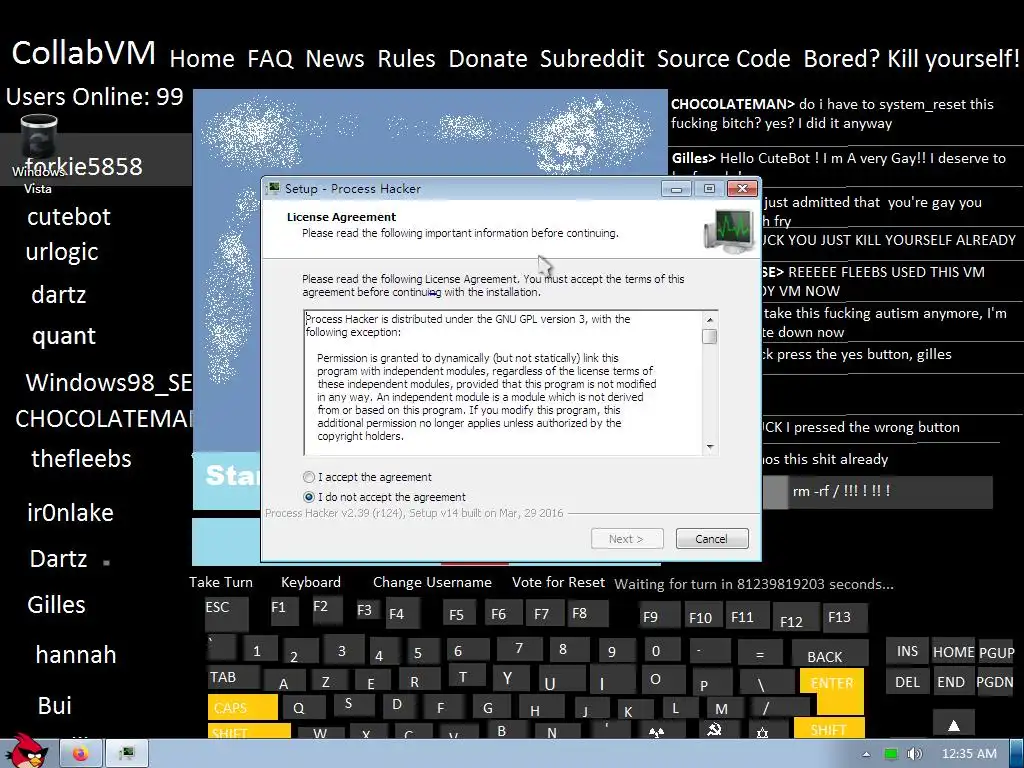Click the F1 key on virtual keyboard

click(x=283, y=610)
